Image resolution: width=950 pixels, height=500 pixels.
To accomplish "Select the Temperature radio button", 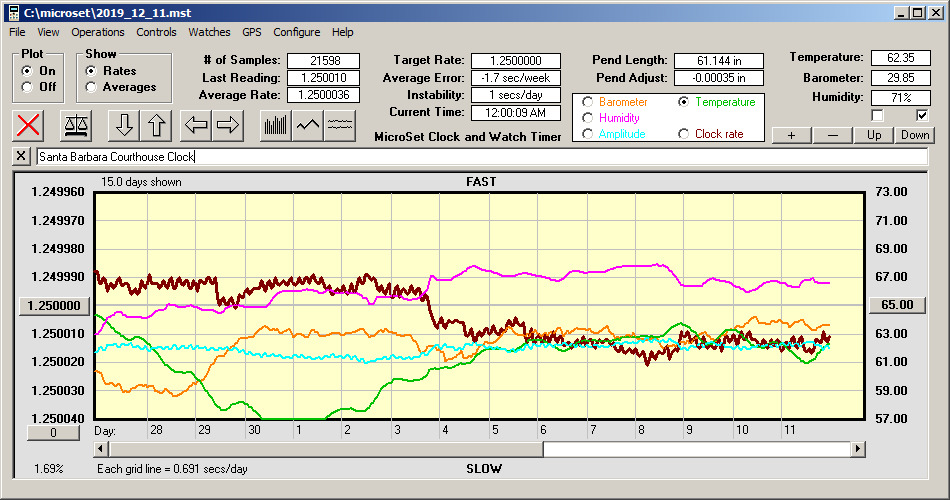I will (683, 102).
